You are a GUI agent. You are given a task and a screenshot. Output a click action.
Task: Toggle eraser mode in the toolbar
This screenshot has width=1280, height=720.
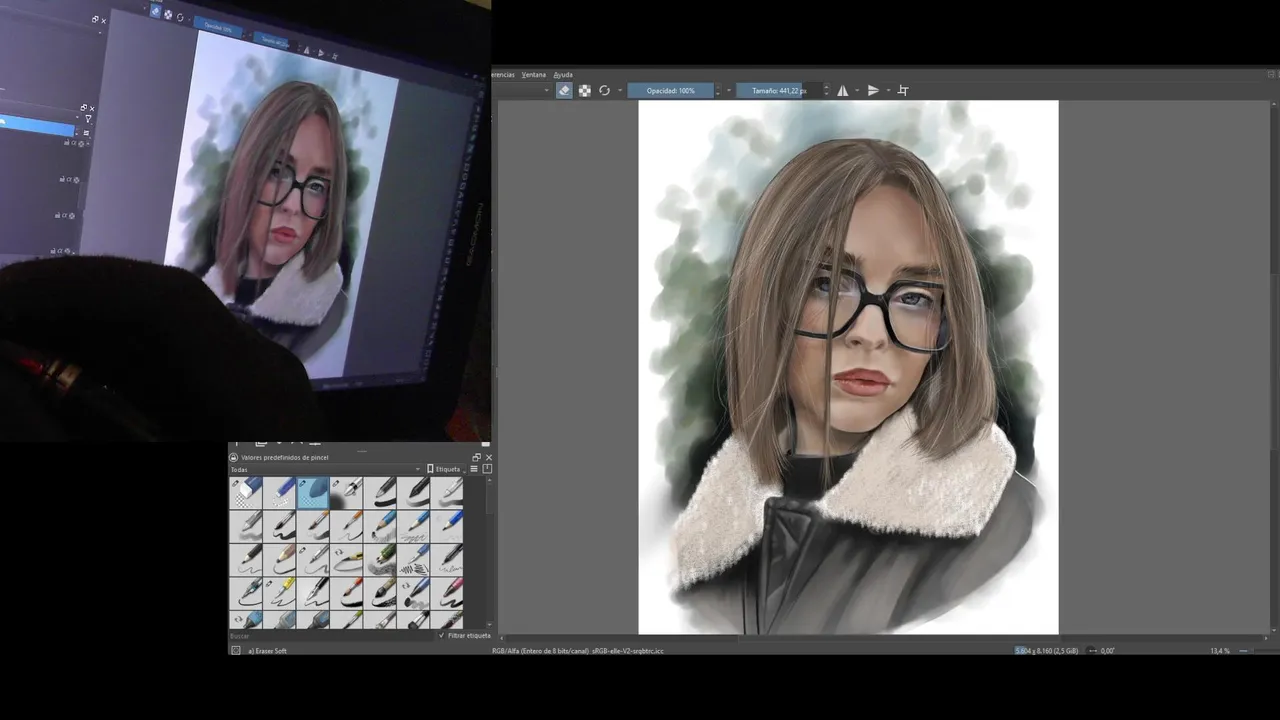[x=564, y=90]
